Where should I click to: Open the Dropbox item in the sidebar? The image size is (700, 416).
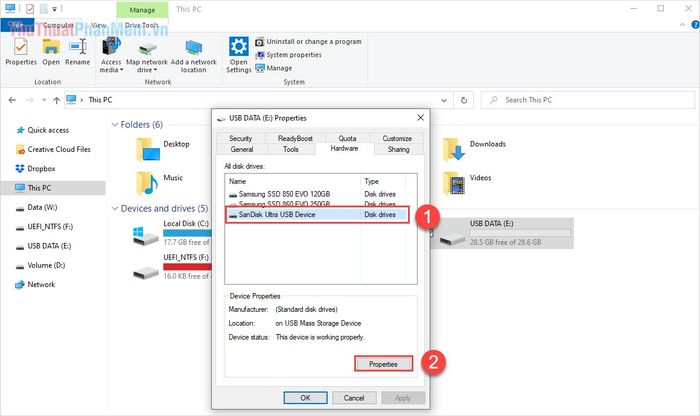pos(41,168)
